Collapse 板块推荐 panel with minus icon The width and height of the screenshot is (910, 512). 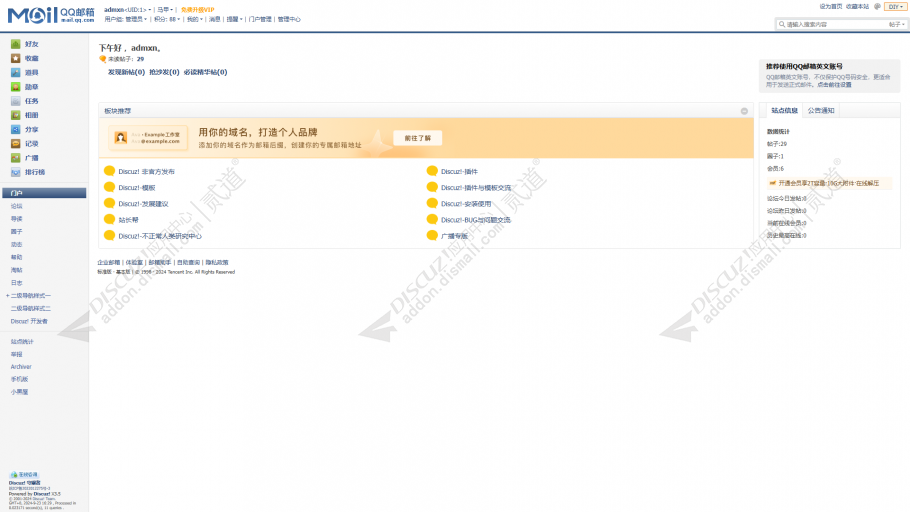[x=744, y=111]
